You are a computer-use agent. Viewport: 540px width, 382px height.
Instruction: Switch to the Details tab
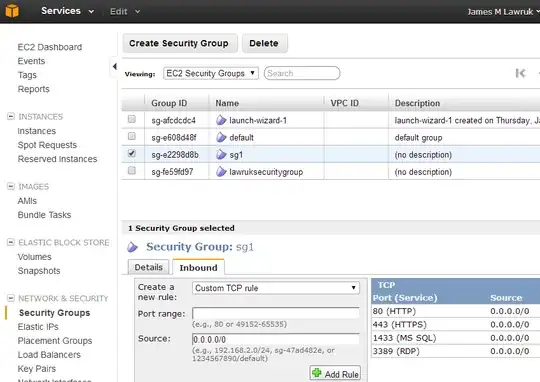pyautogui.click(x=148, y=267)
